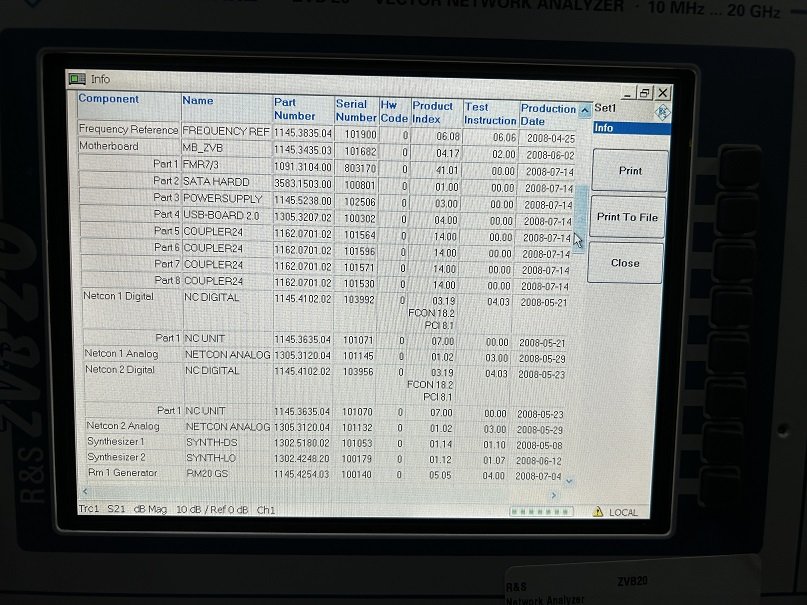807x605 pixels.
Task: Click part number 1145.3835.04
Action: coord(303,133)
